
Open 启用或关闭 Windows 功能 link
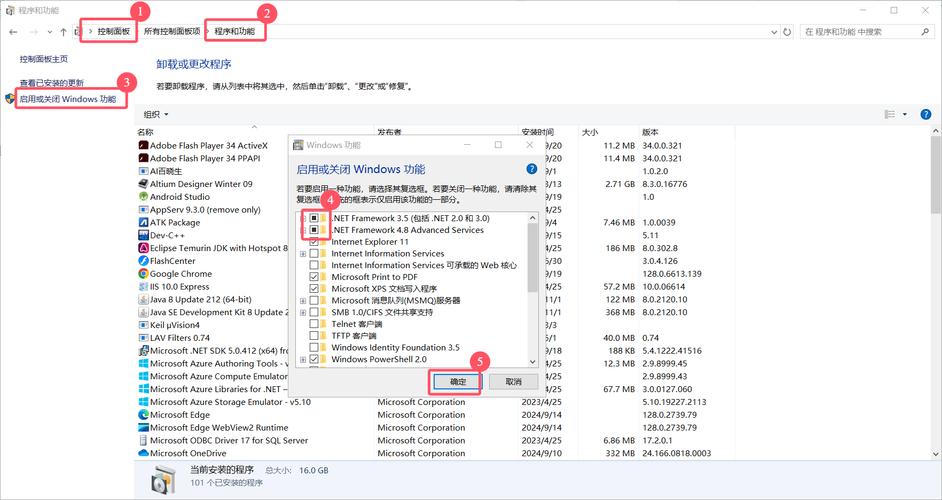68,99
